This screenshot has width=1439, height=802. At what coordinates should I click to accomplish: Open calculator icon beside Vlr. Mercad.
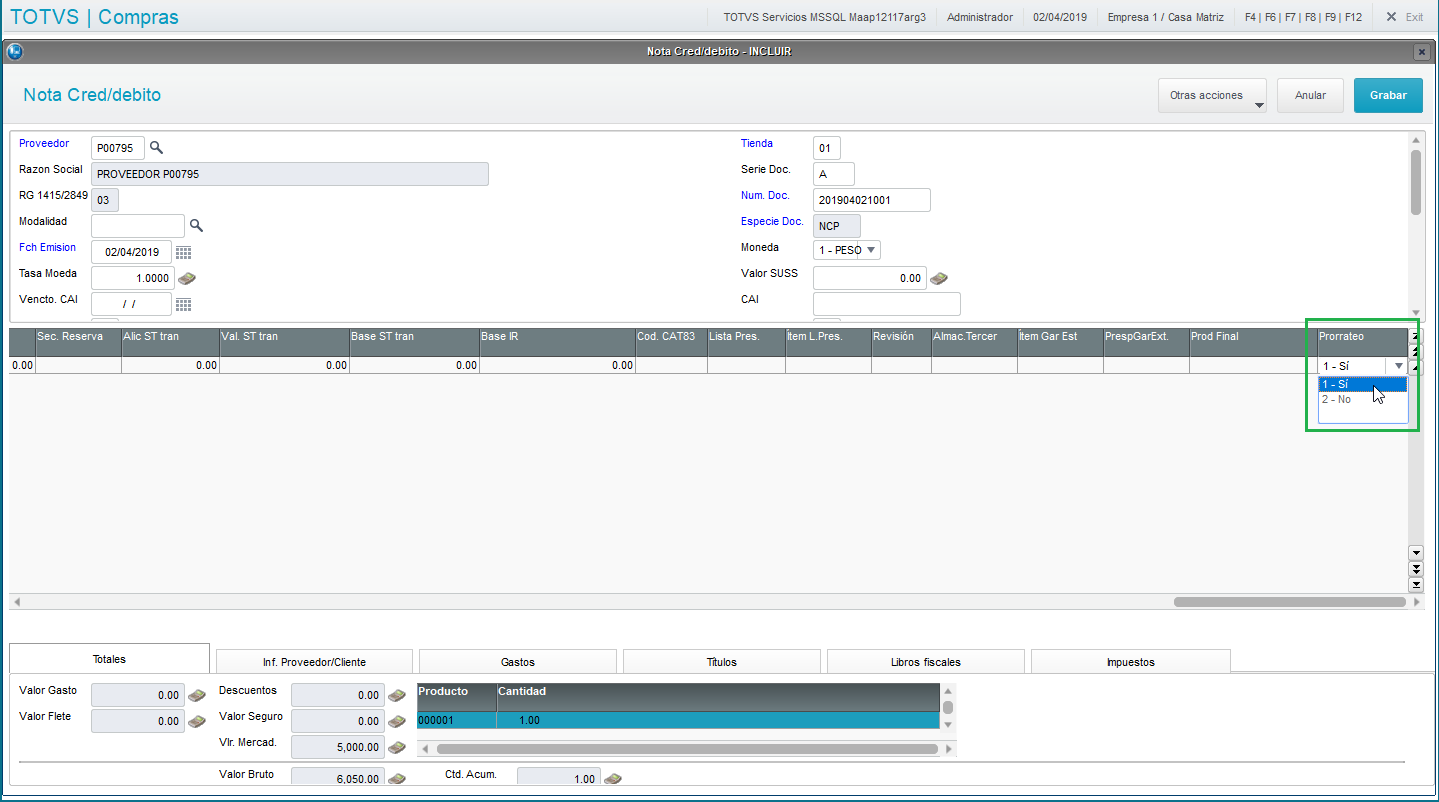pos(397,747)
